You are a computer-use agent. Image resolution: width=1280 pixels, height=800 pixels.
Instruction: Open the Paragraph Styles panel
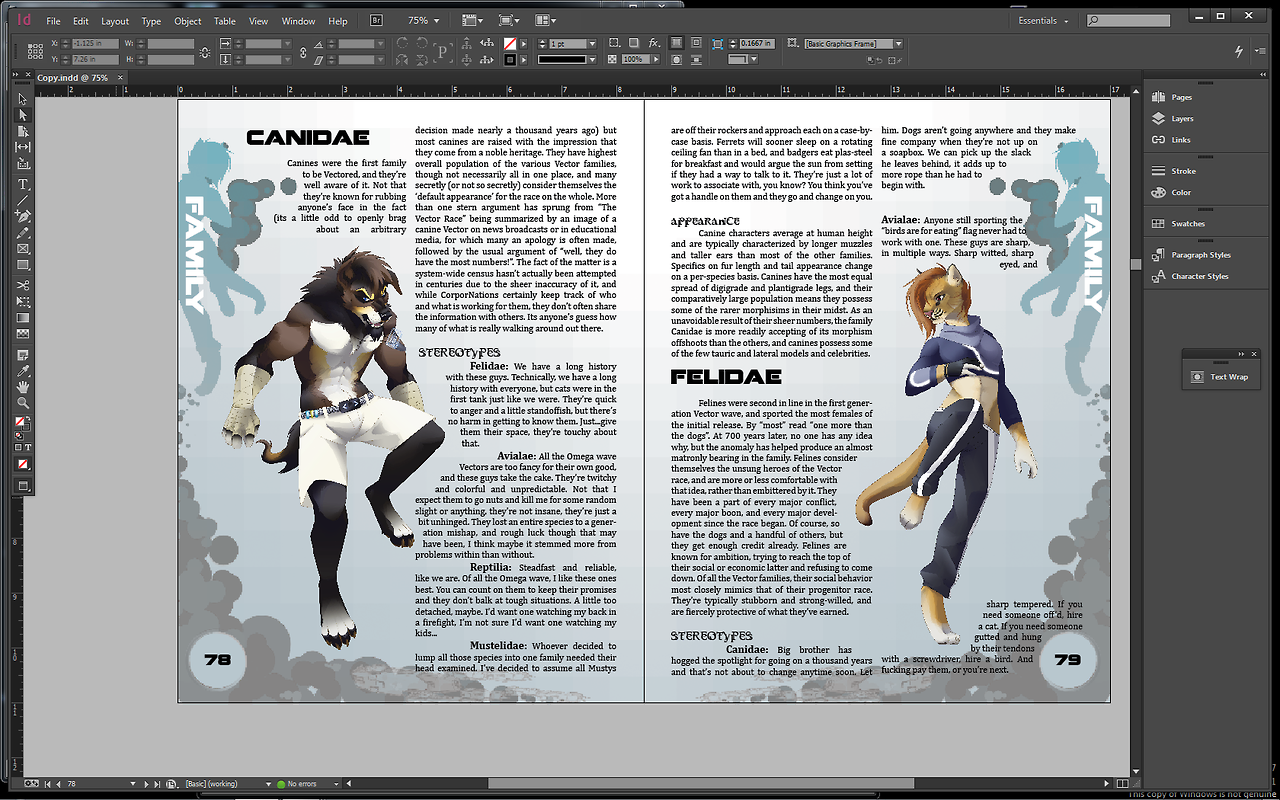pyautogui.click(x=1200, y=255)
